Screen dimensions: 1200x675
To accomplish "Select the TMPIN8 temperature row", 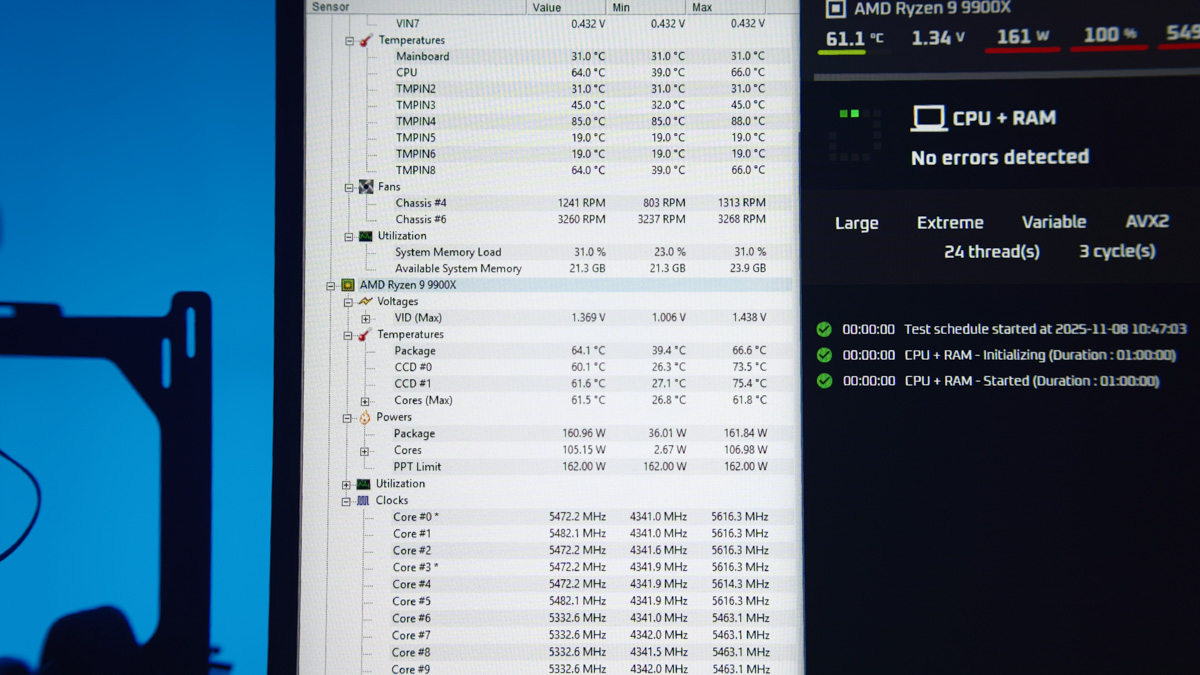I will coord(548,170).
